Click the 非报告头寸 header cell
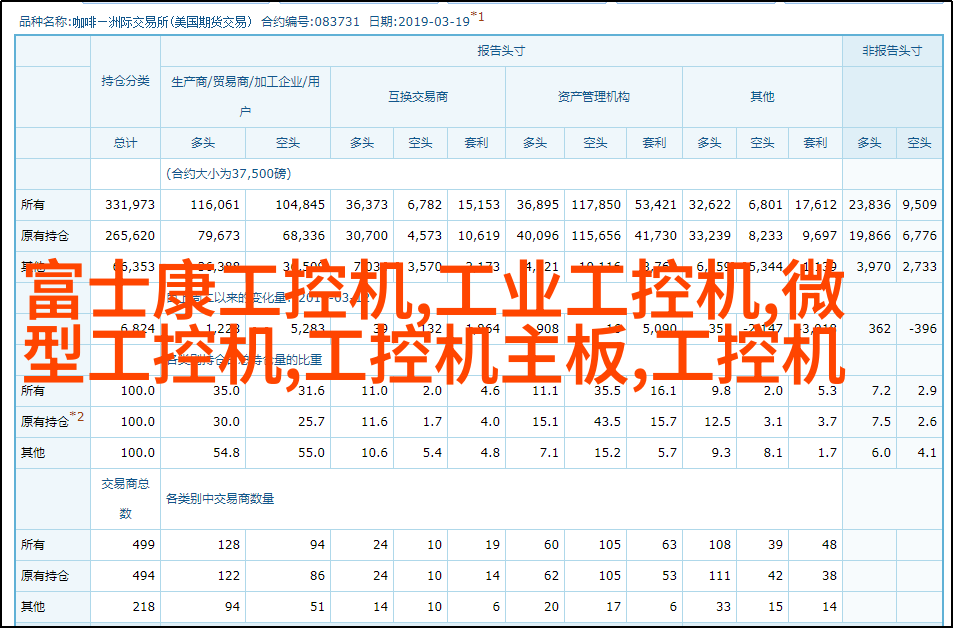 (892, 51)
